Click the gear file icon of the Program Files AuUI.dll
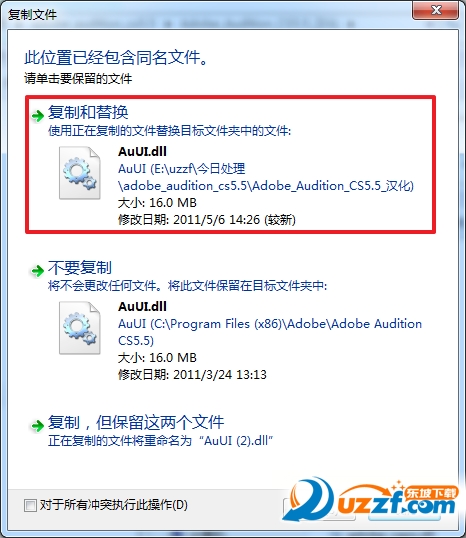Image resolution: width=466 pixels, height=538 pixels. [x=80, y=328]
